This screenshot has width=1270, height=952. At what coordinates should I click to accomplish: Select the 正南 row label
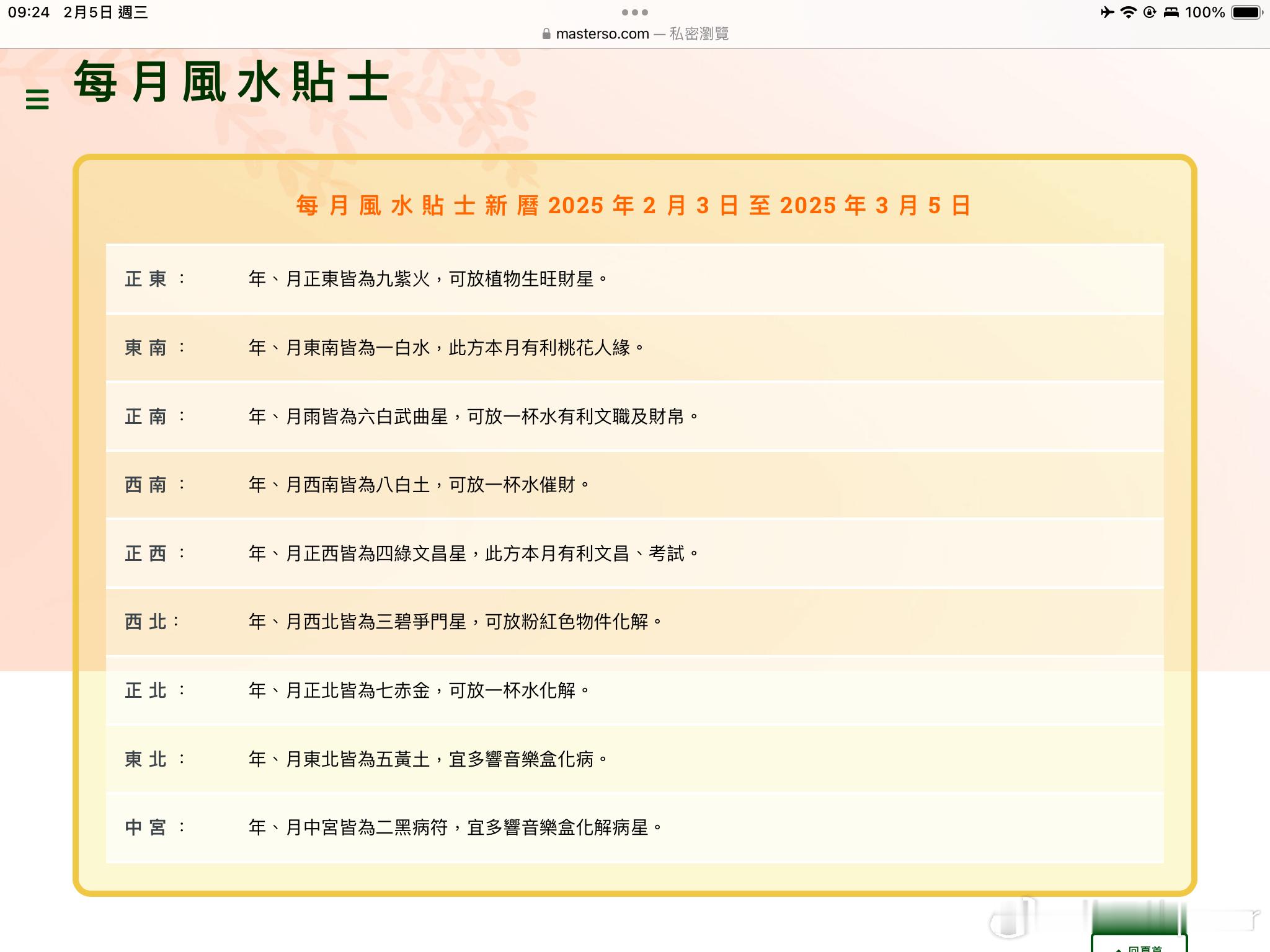[155, 416]
